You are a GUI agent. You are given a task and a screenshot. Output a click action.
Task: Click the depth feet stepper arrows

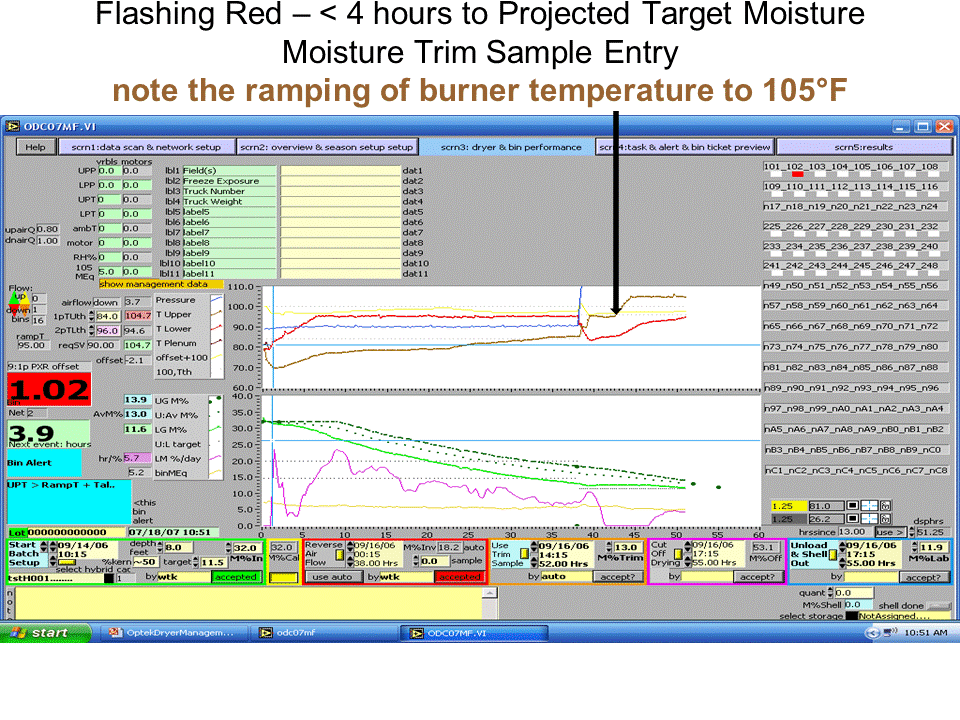pos(160,547)
